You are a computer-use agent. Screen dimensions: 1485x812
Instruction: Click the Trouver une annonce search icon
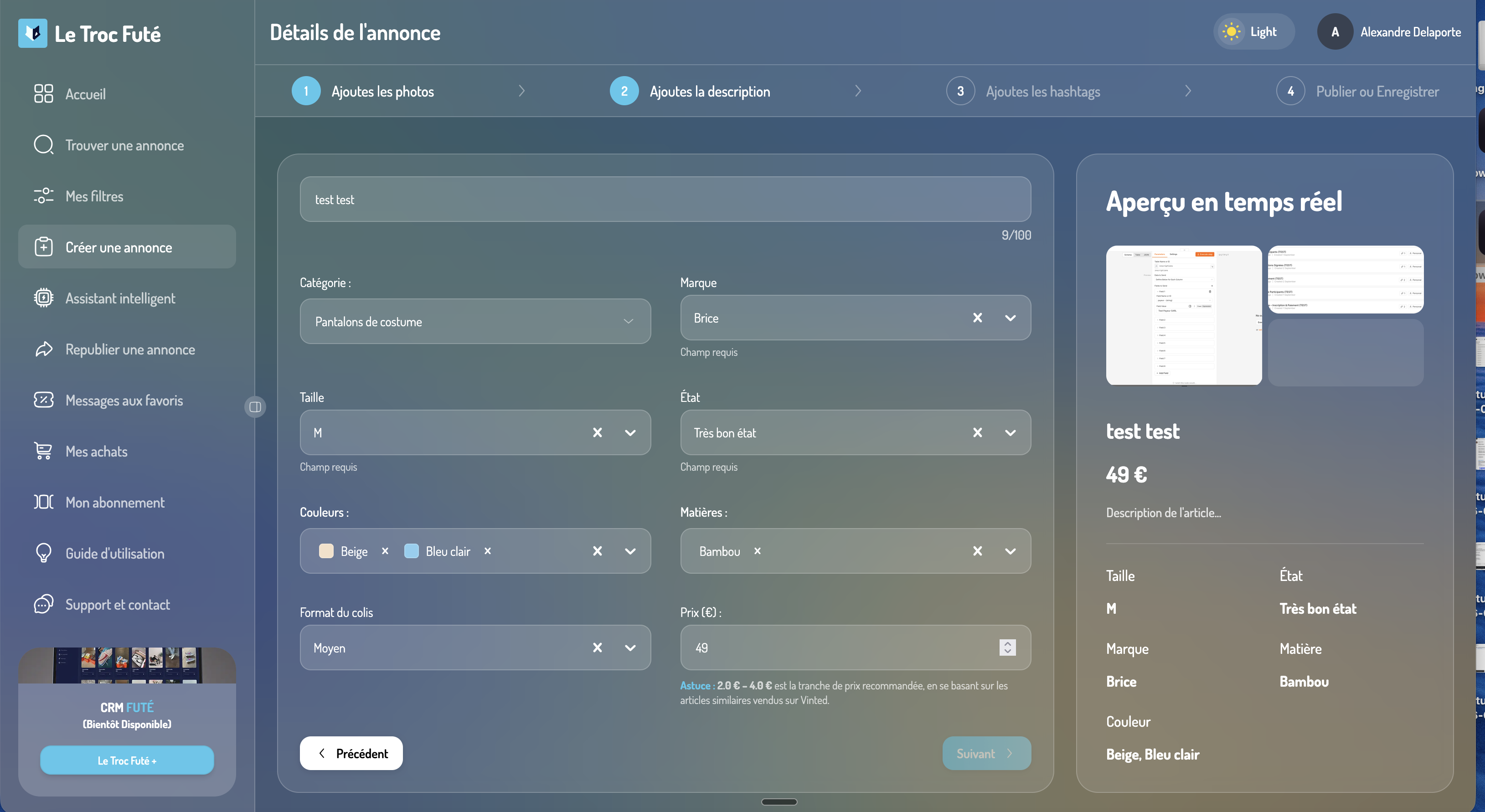pyautogui.click(x=43, y=144)
